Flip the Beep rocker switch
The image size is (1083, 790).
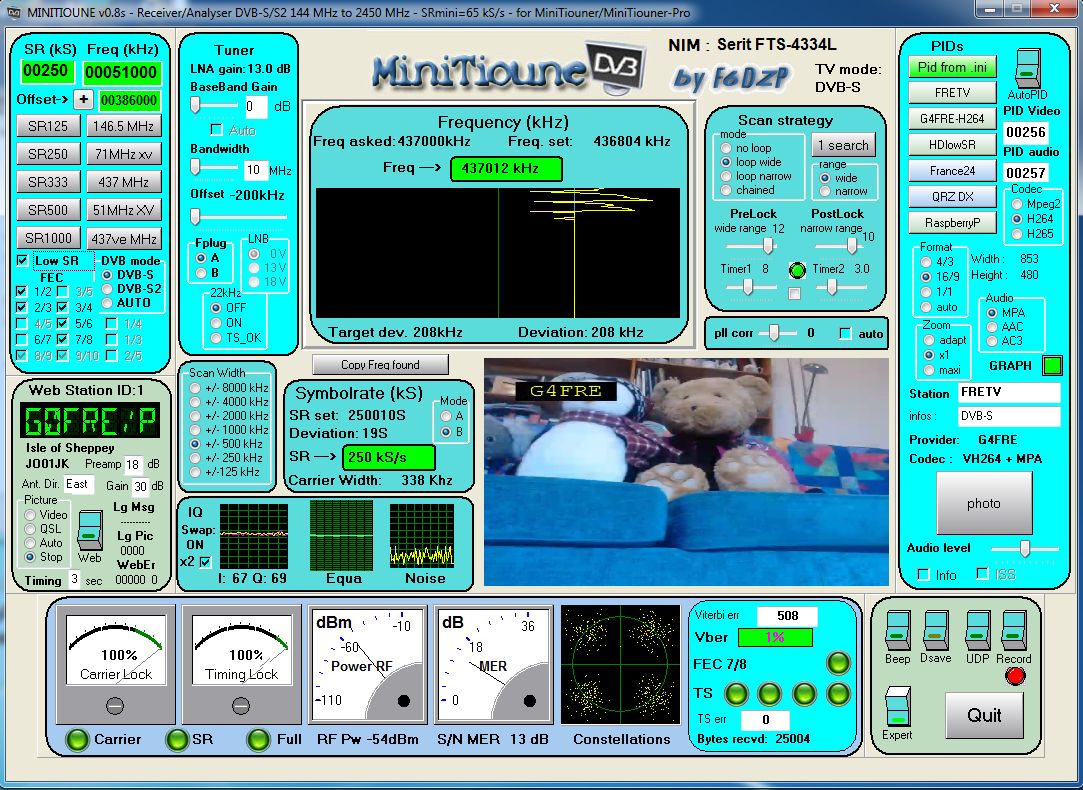tap(898, 630)
